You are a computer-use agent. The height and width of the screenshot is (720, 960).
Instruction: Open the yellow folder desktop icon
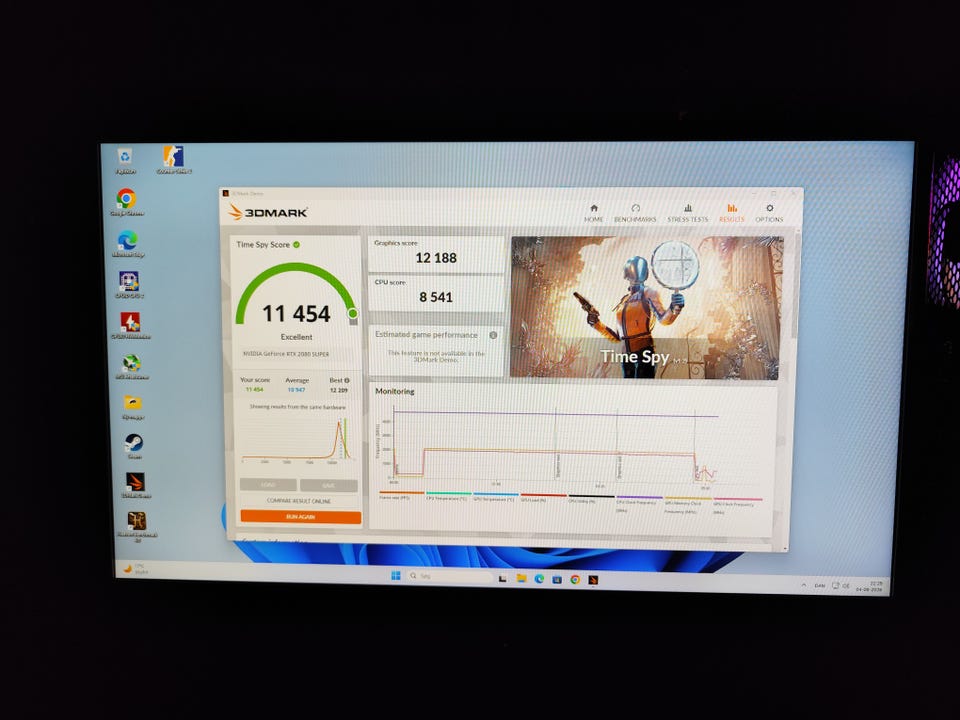(133, 407)
